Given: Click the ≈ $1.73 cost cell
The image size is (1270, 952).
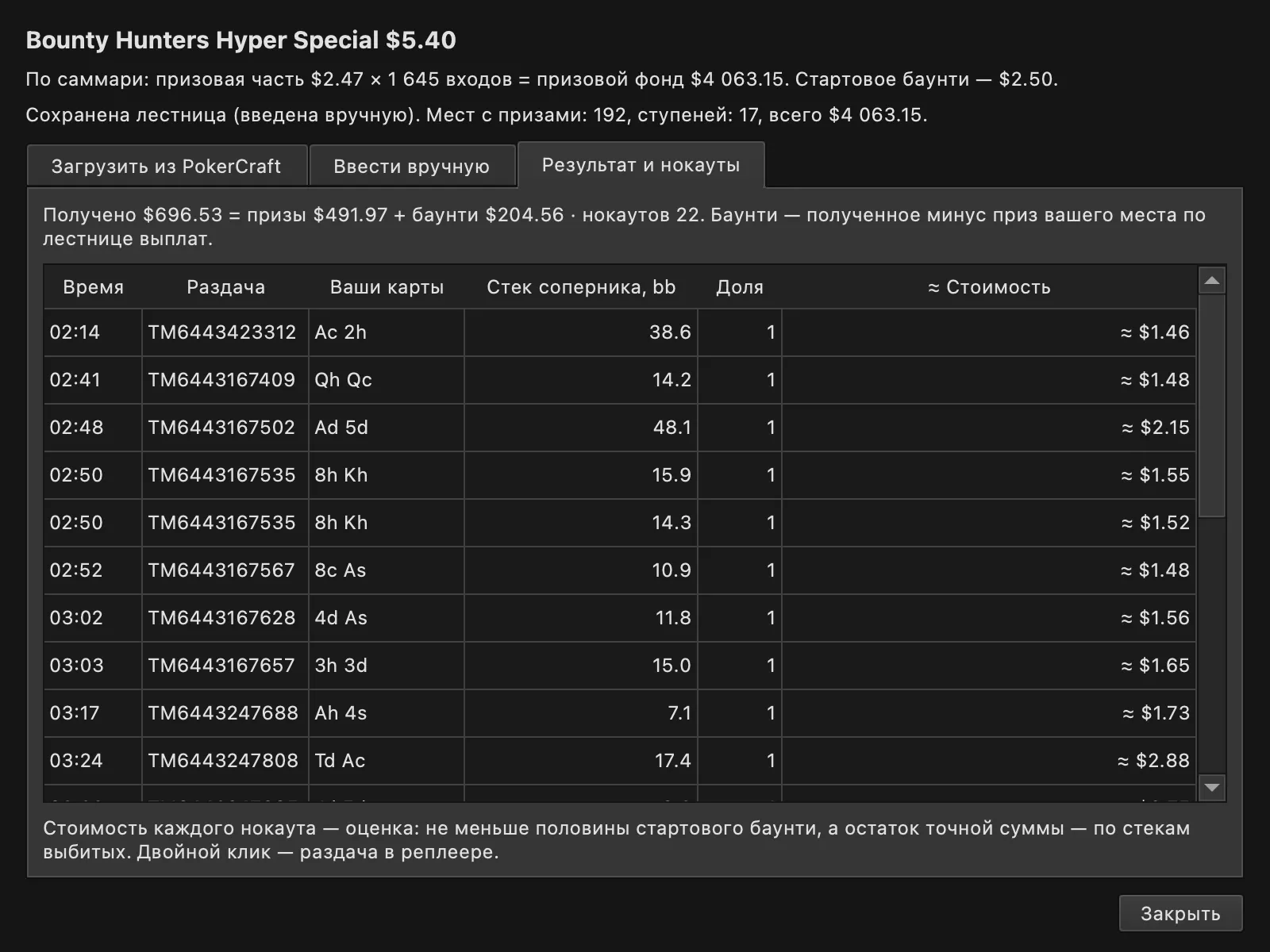Looking at the screenshot, I should point(989,713).
